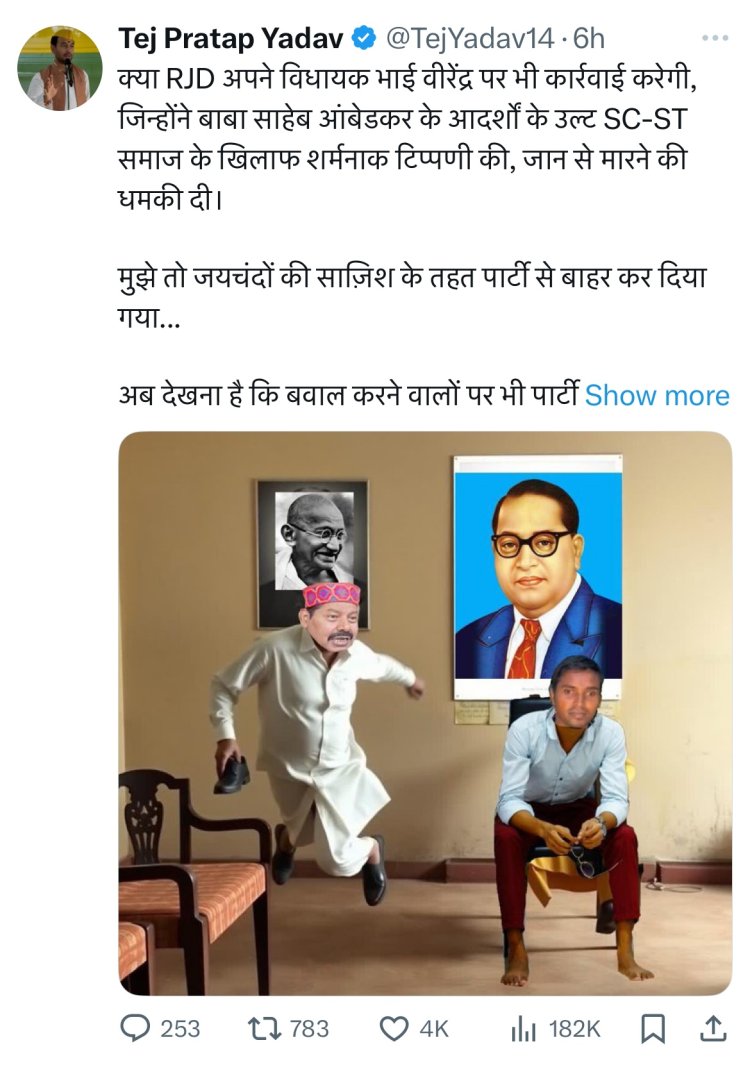Click the 182K views count
The height and width of the screenshot is (1065, 750).
pos(575,1029)
